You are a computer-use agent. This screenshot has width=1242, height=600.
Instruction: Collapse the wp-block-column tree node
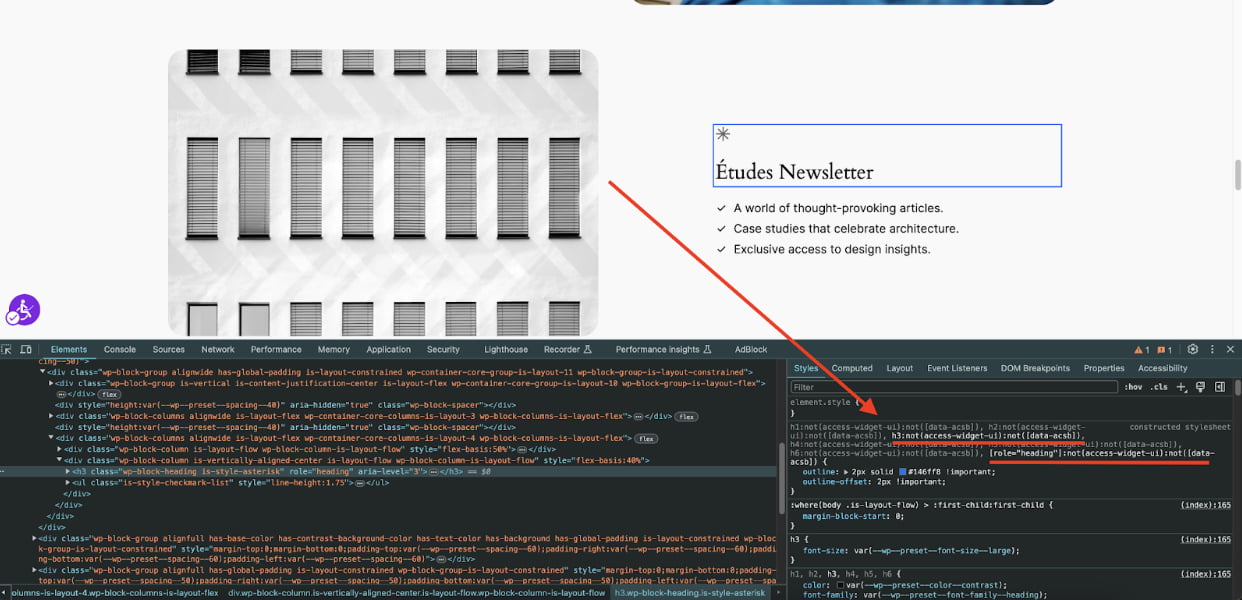point(61,460)
